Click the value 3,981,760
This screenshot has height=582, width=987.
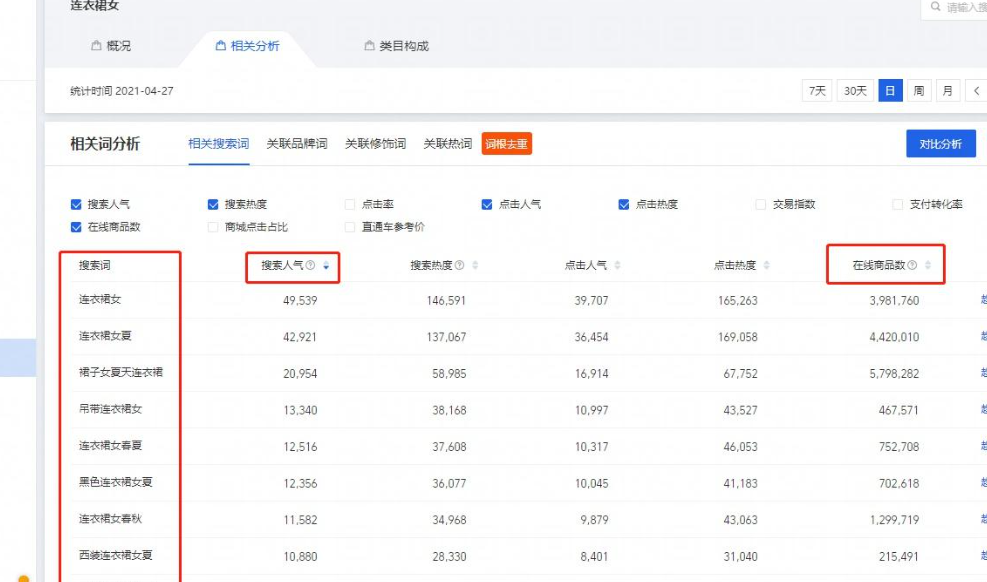[894, 301]
